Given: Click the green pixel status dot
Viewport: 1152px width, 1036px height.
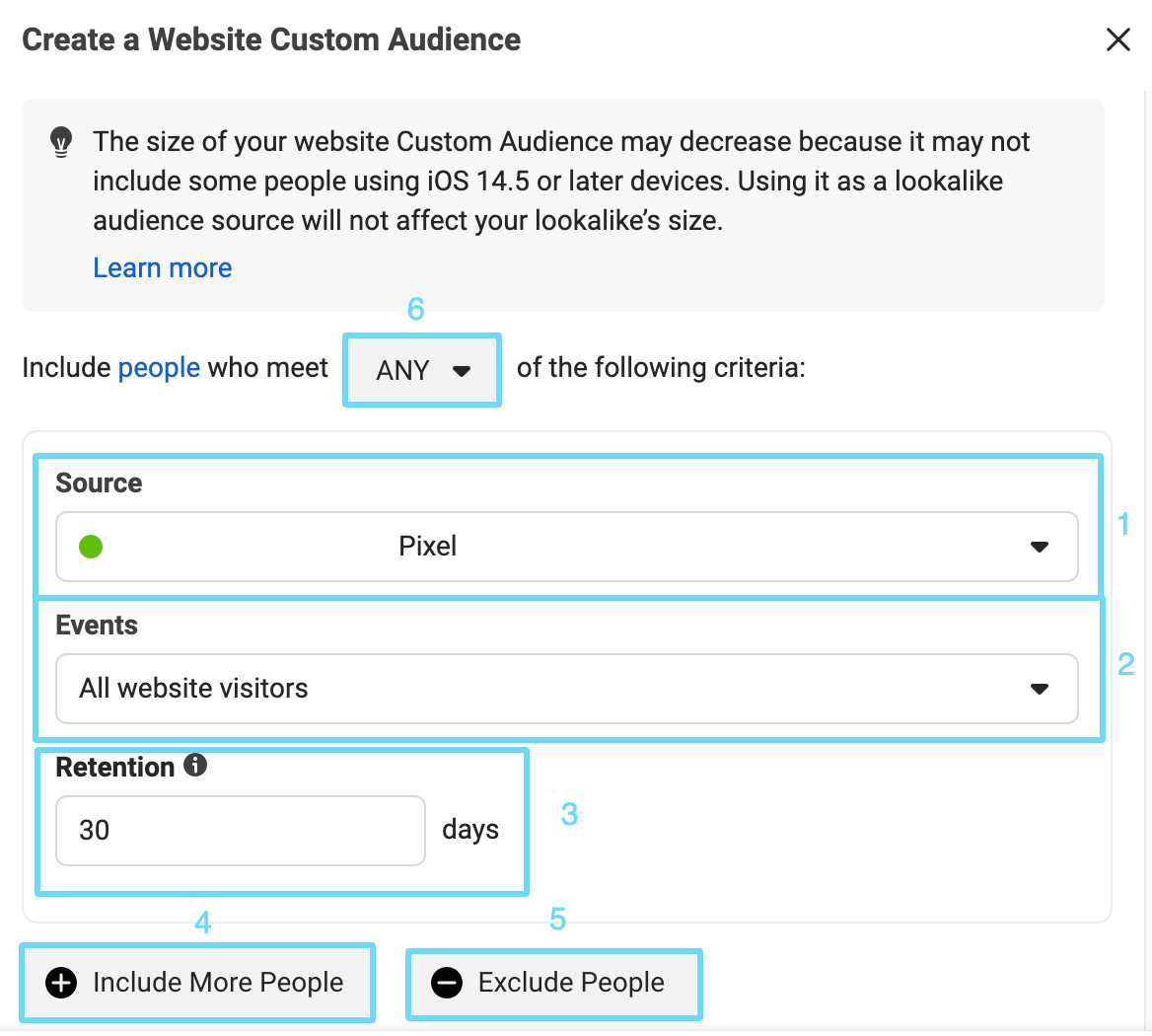Looking at the screenshot, I should point(90,546).
